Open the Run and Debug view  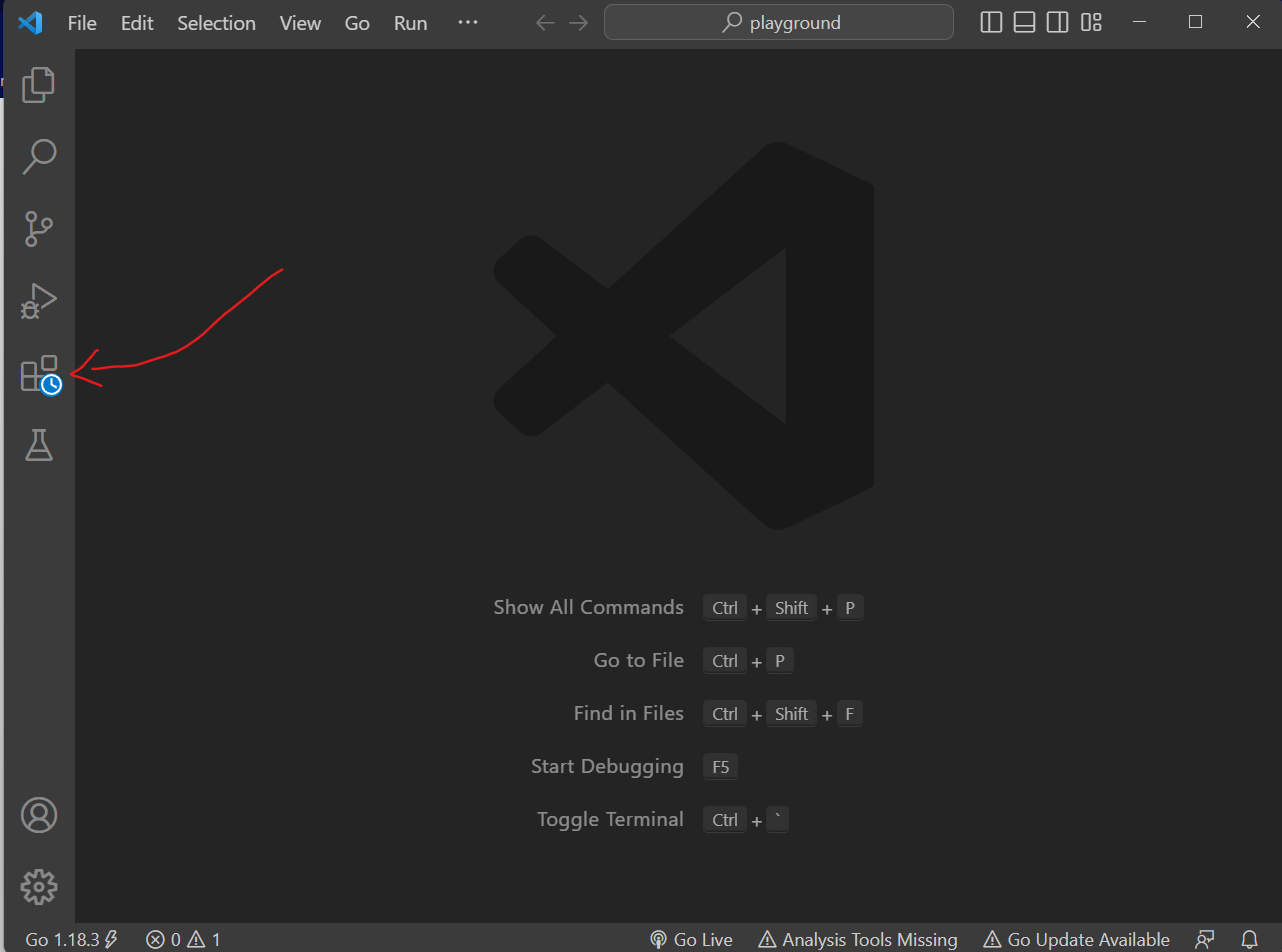point(38,301)
